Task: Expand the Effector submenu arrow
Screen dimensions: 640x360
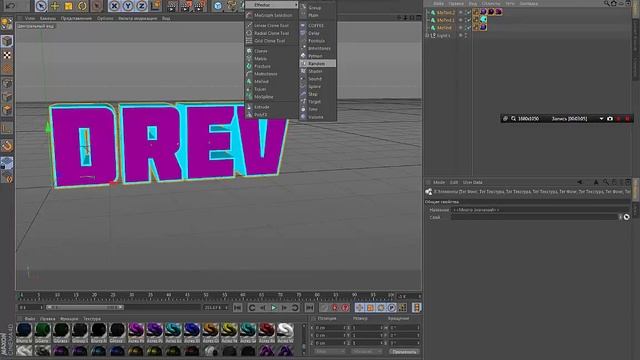Action: coord(296,5)
